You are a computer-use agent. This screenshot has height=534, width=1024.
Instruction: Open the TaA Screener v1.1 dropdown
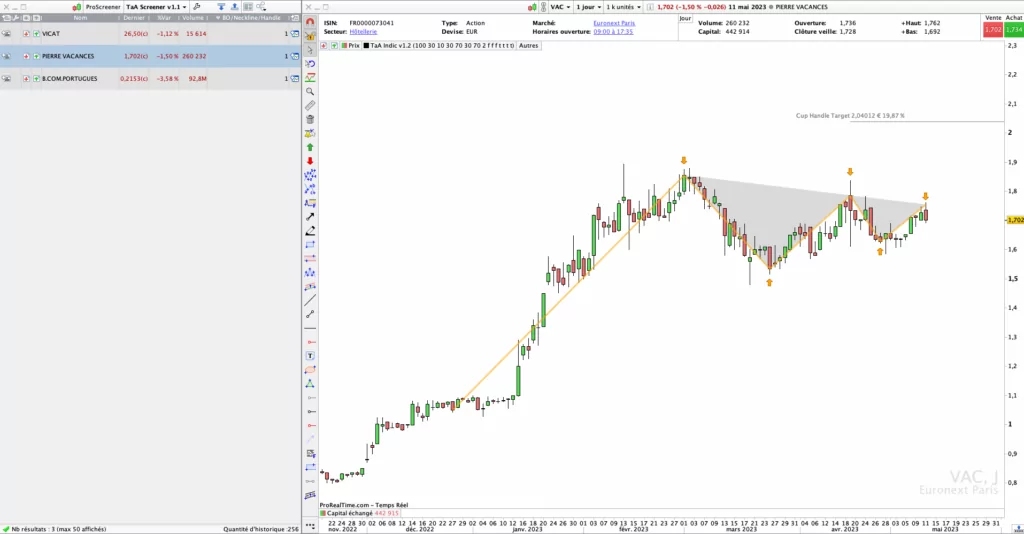(x=156, y=7)
